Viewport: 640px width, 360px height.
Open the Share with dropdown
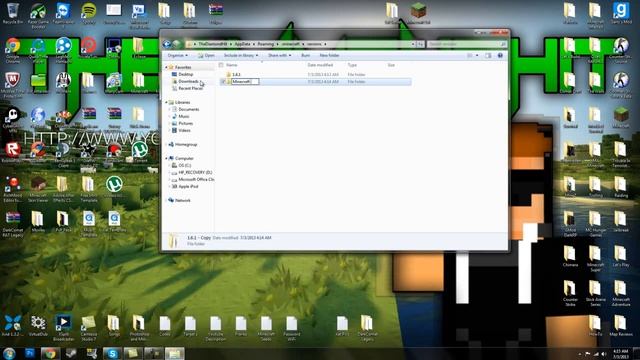point(280,55)
